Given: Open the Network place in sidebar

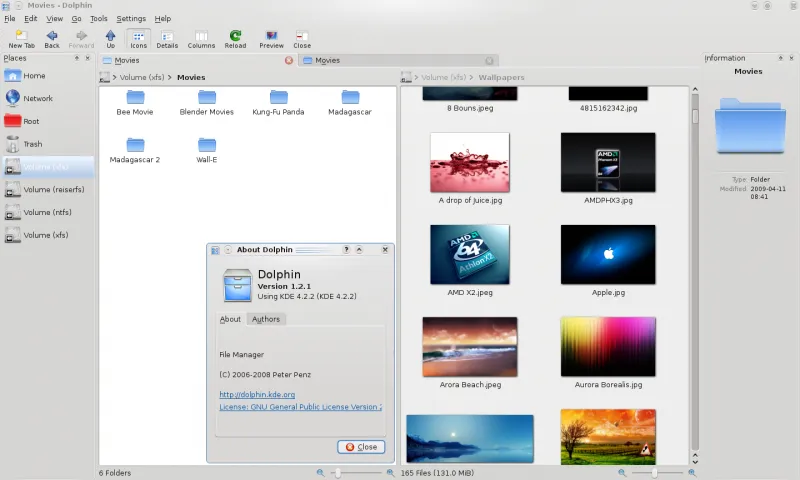Looking at the screenshot, I should pos(37,98).
